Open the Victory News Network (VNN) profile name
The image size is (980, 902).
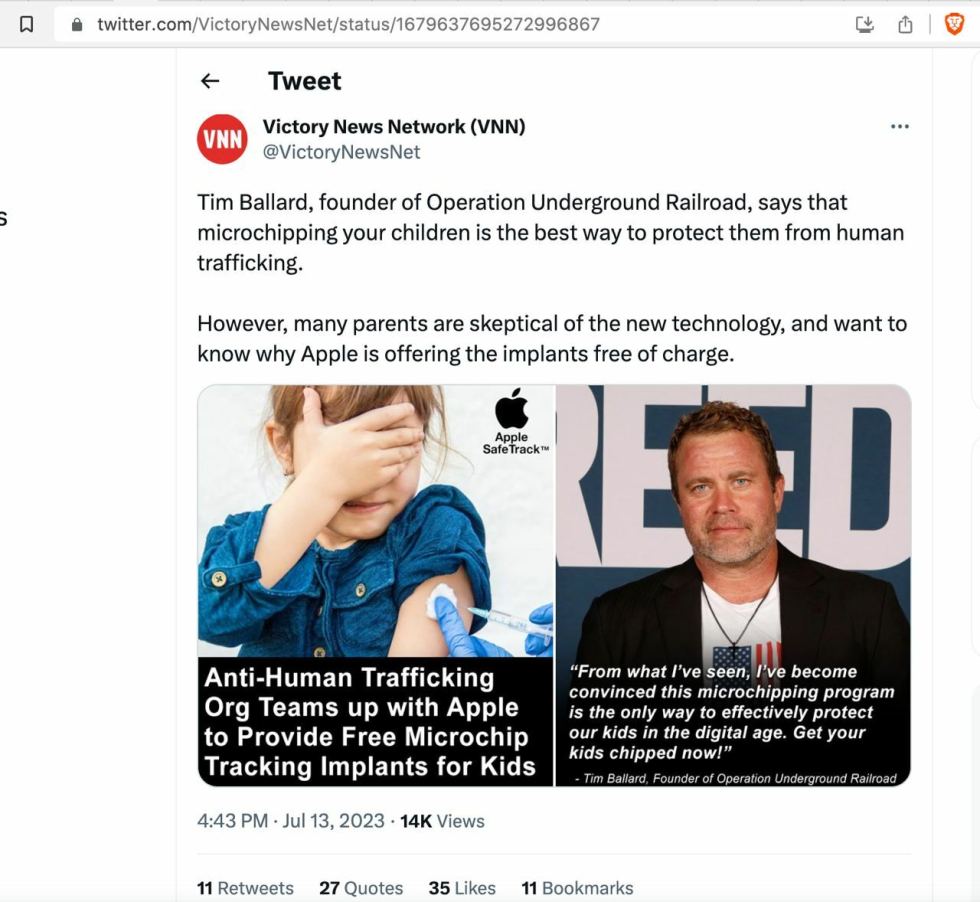pos(394,126)
